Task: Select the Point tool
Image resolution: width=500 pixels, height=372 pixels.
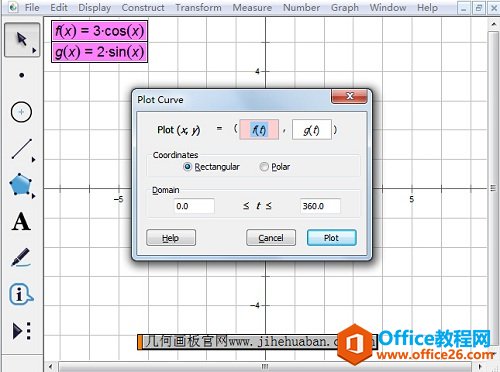Action: pos(22,75)
